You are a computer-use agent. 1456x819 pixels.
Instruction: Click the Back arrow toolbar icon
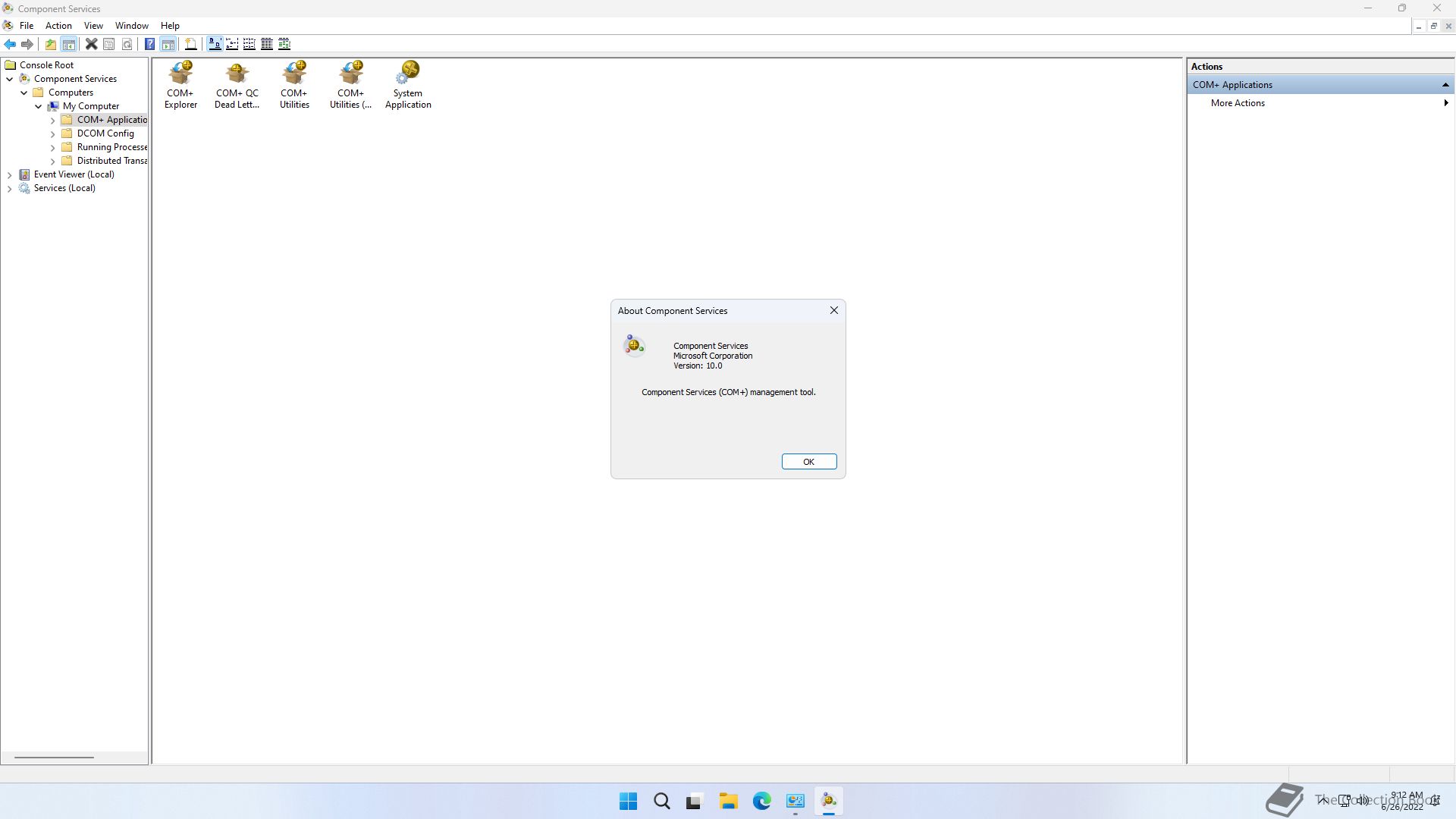[10, 44]
